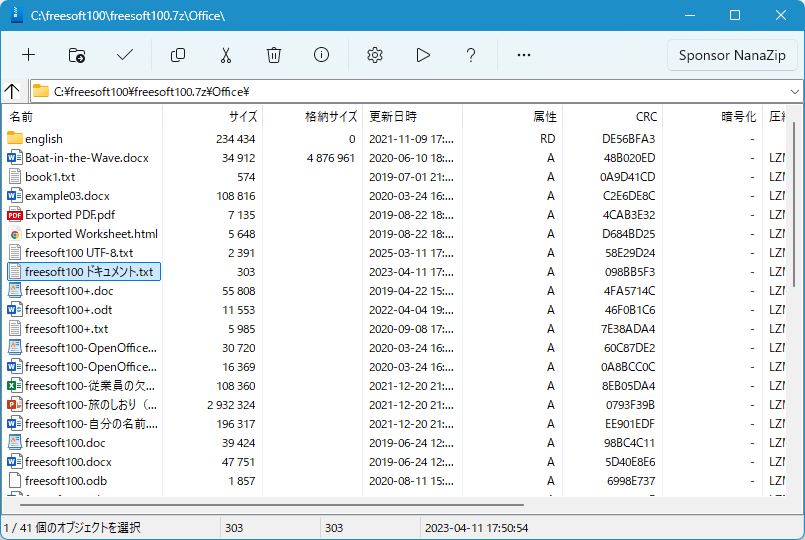Click the Move scissors icon
Screen dimensions: 805x540
pyautogui.click(x=226, y=55)
